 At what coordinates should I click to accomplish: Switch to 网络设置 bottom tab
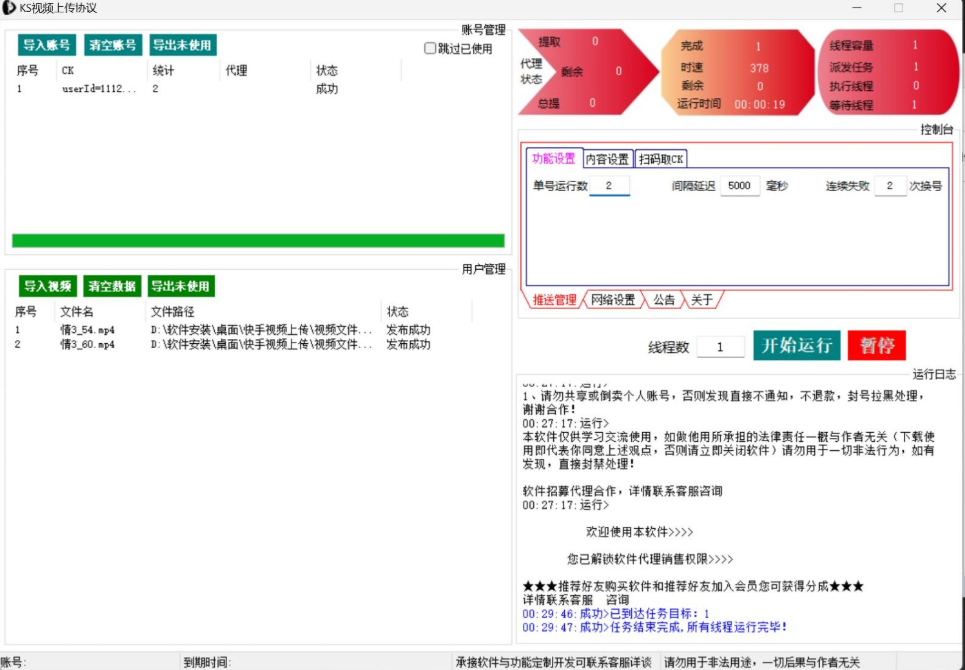click(x=612, y=300)
